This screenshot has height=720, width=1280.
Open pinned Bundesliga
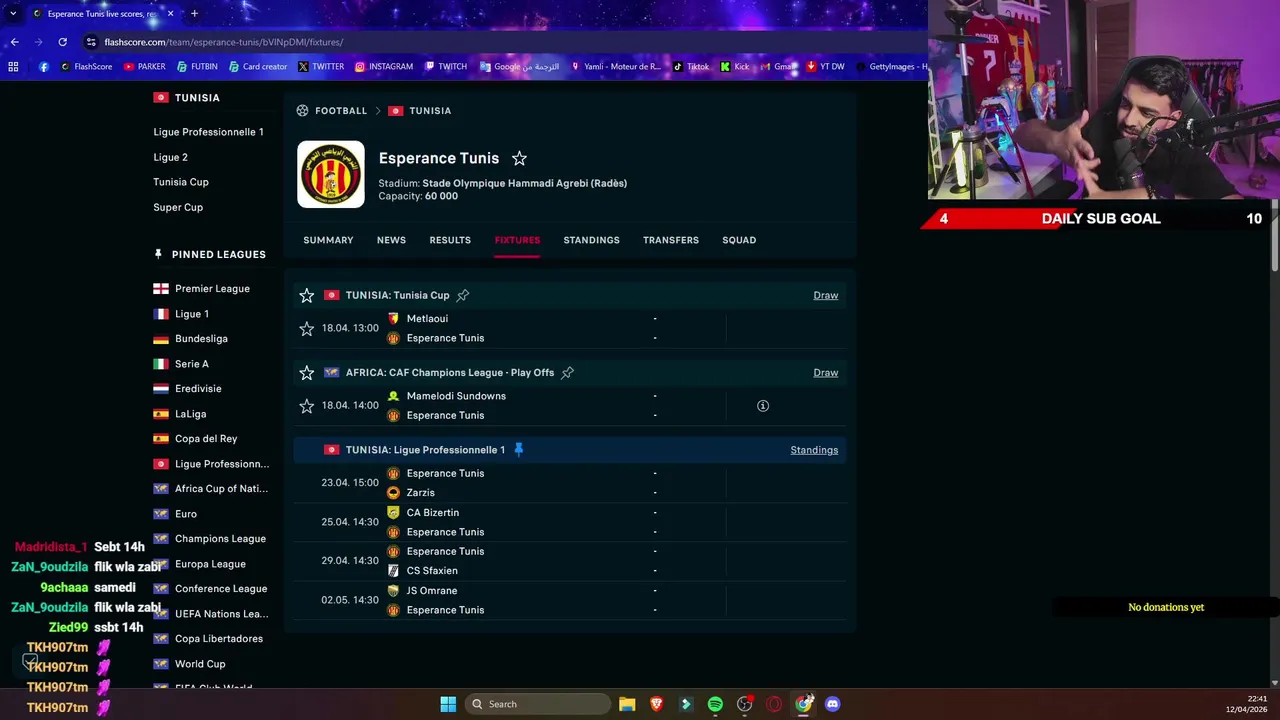[201, 339]
